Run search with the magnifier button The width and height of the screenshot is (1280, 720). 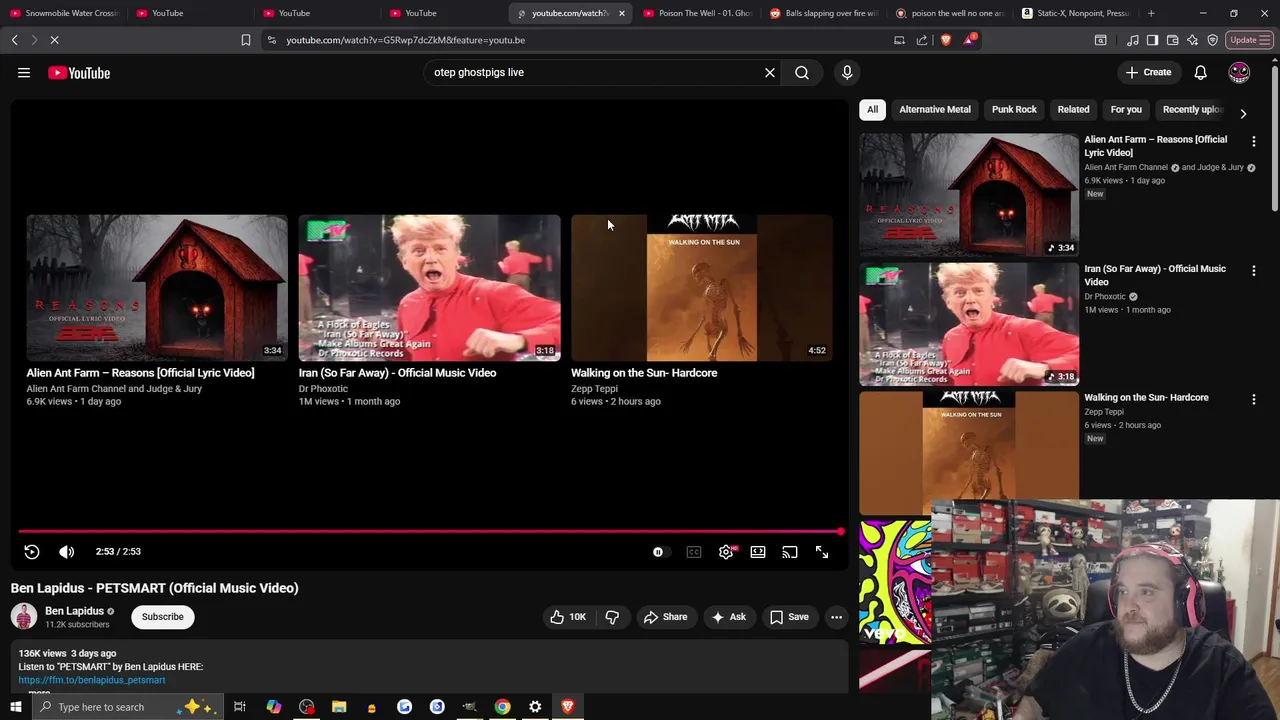click(x=802, y=72)
